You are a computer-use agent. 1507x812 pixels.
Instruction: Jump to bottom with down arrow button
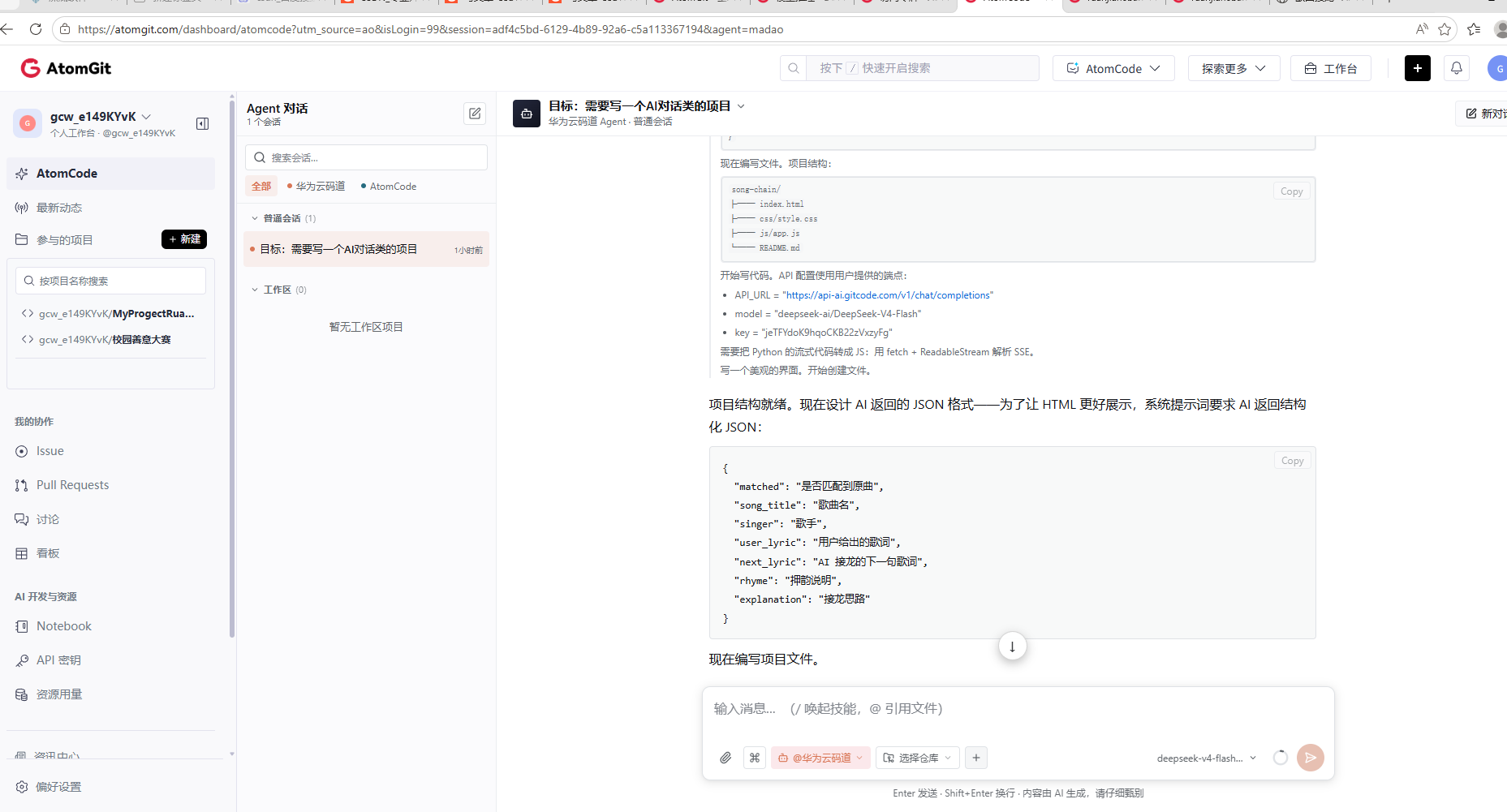1012,647
